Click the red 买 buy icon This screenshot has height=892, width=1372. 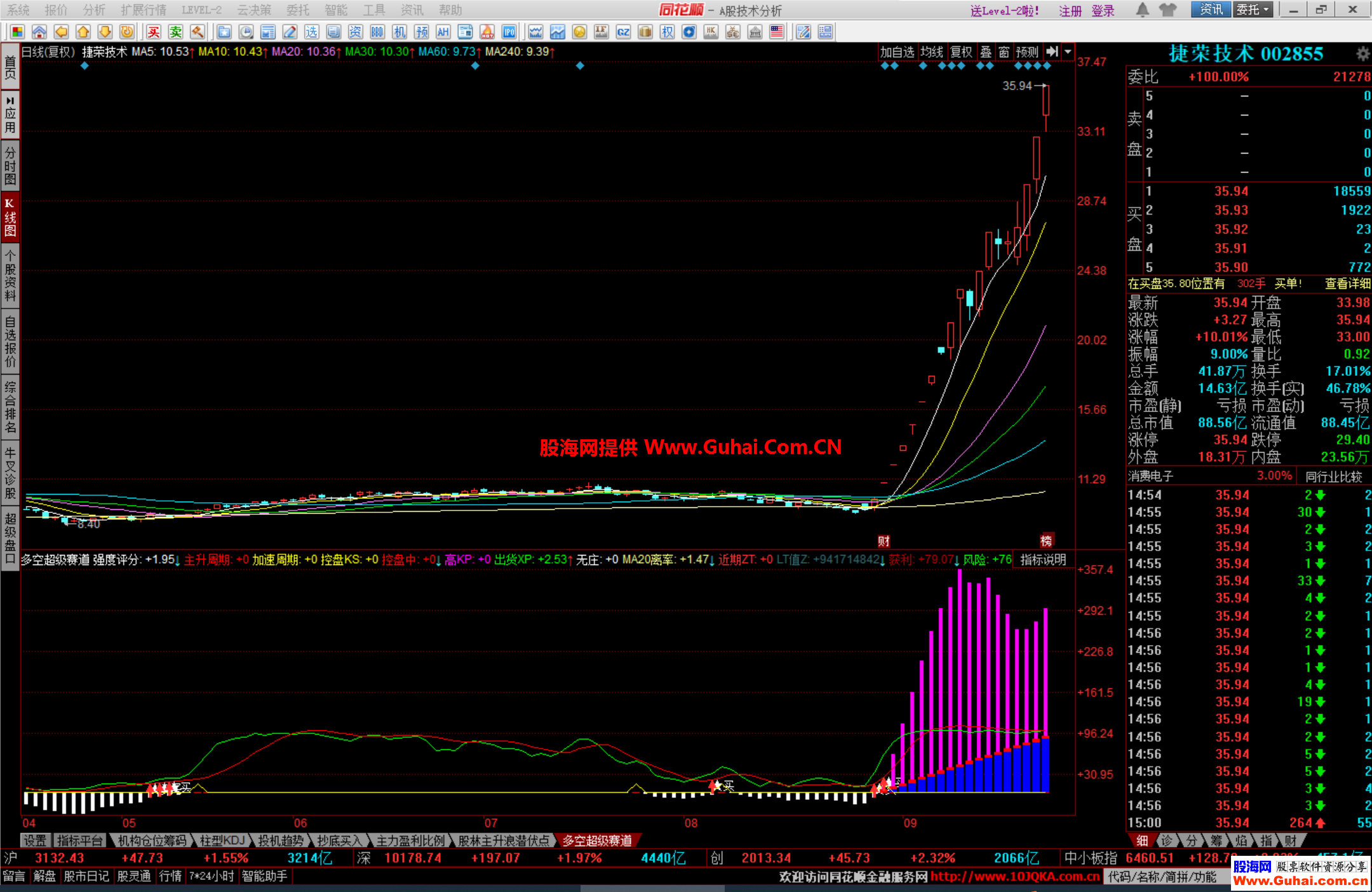(x=154, y=32)
